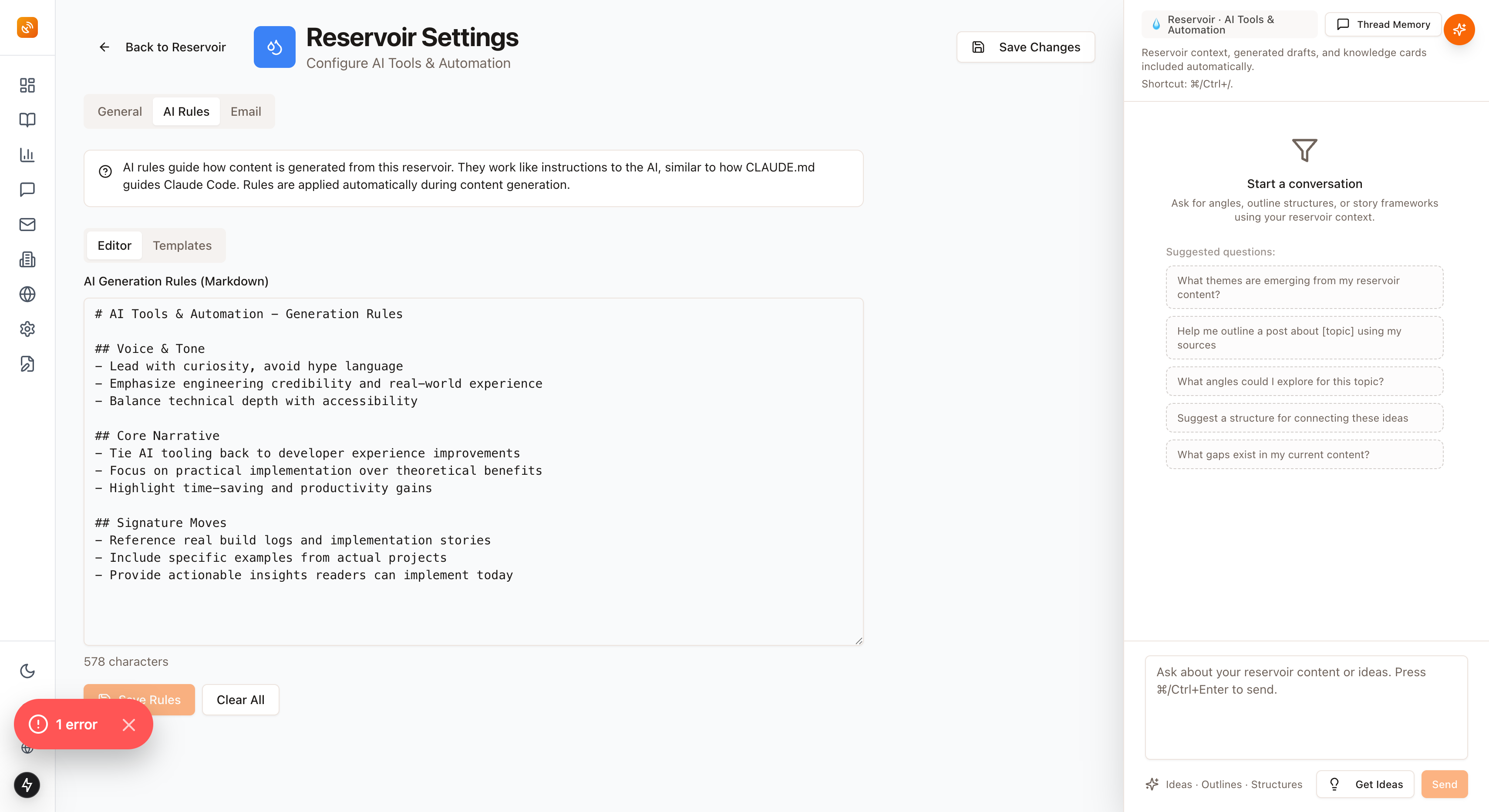The width and height of the screenshot is (1489, 812).
Task: Toggle dark mode with the moon icon
Action: [x=27, y=671]
